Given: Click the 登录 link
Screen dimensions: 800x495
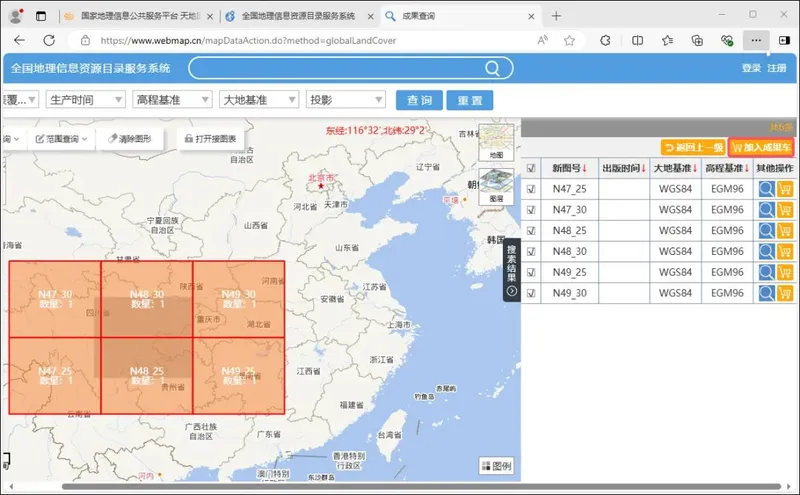Looking at the screenshot, I should tap(751, 68).
